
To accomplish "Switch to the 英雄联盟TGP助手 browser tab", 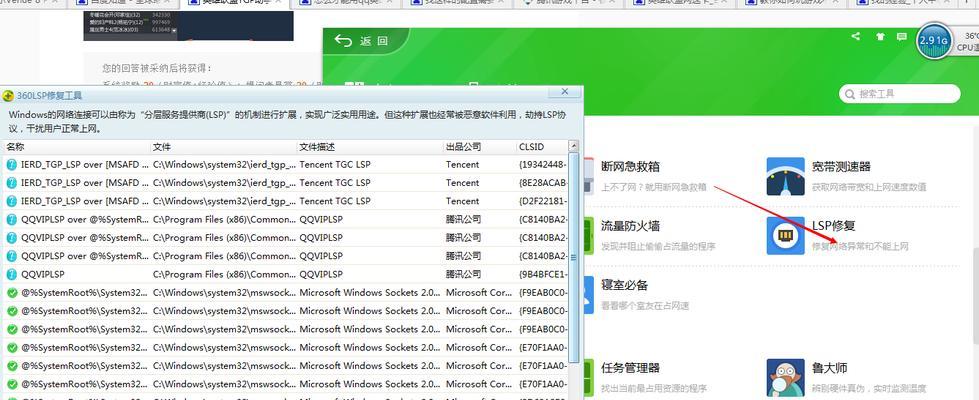I will click(x=235, y=2).
